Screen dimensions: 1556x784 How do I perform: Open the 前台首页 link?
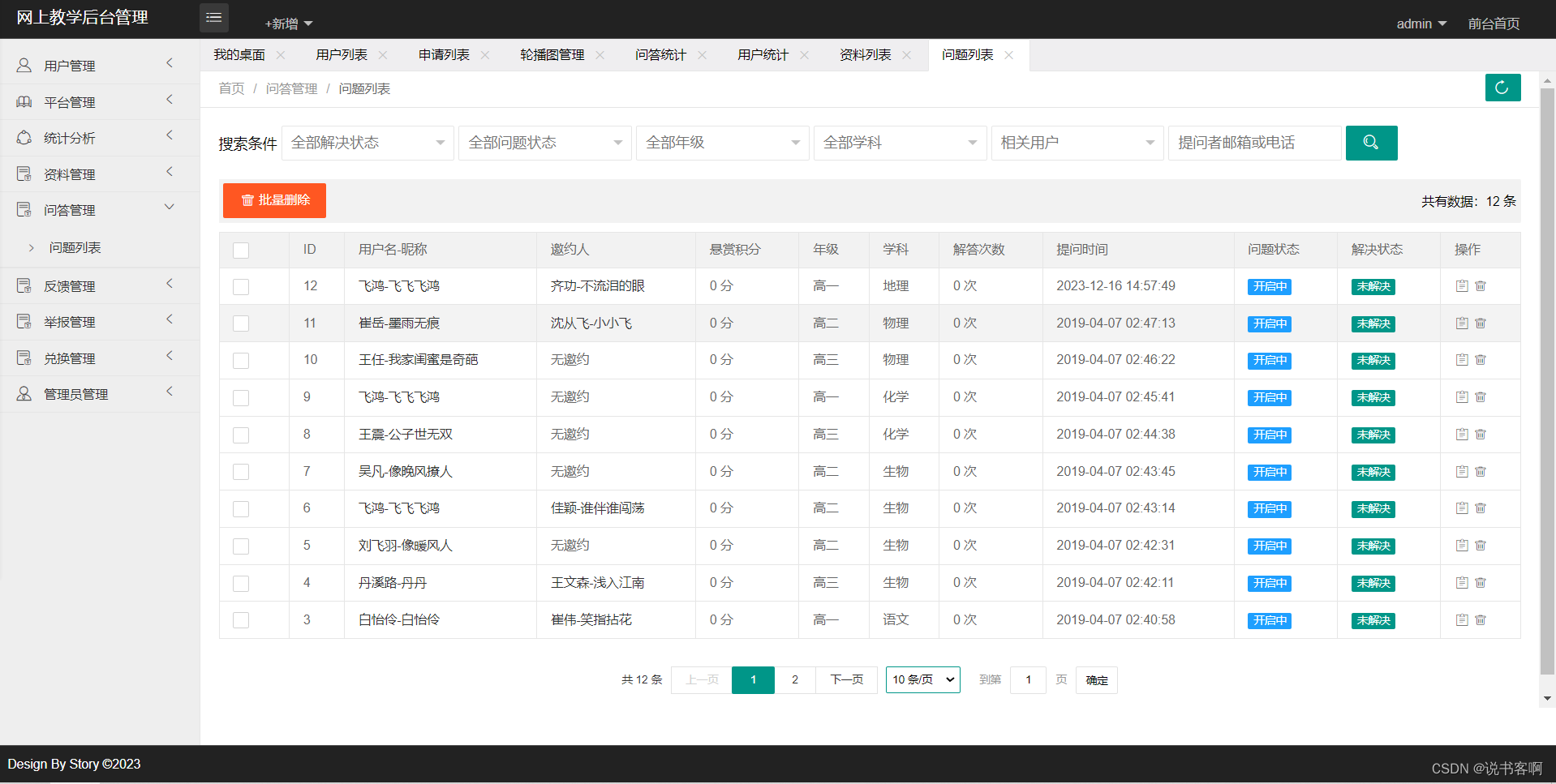point(1494,24)
